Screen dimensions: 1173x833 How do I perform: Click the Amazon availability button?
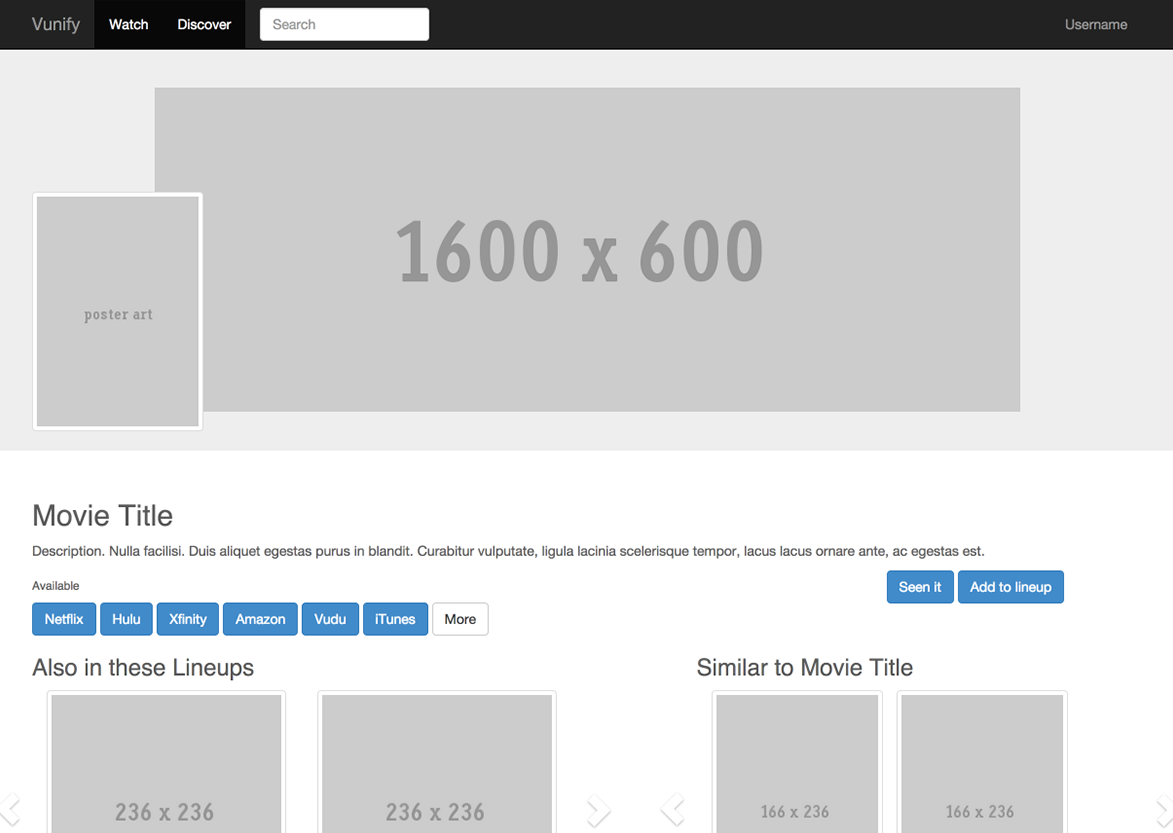(260, 619)
